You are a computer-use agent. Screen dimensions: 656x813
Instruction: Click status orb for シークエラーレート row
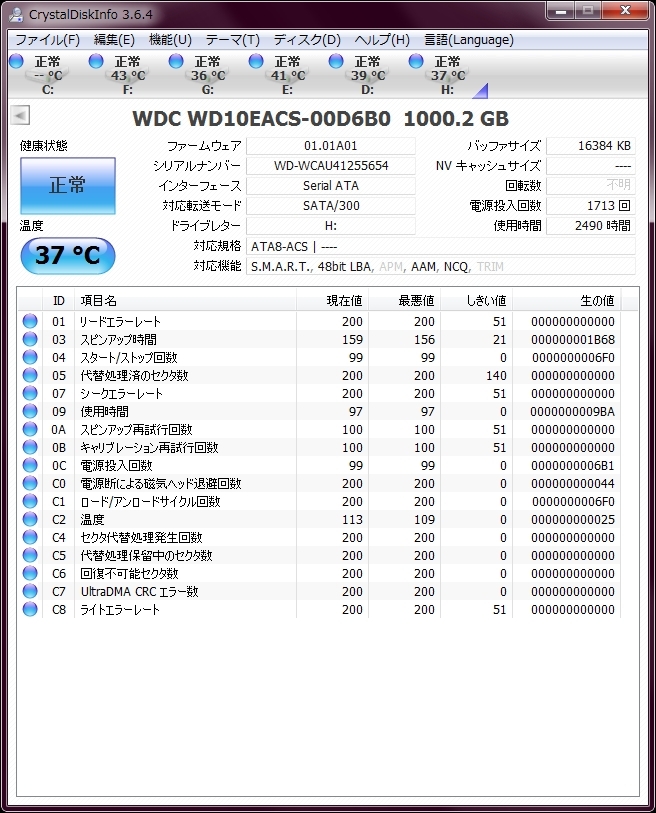coord(30,393)
